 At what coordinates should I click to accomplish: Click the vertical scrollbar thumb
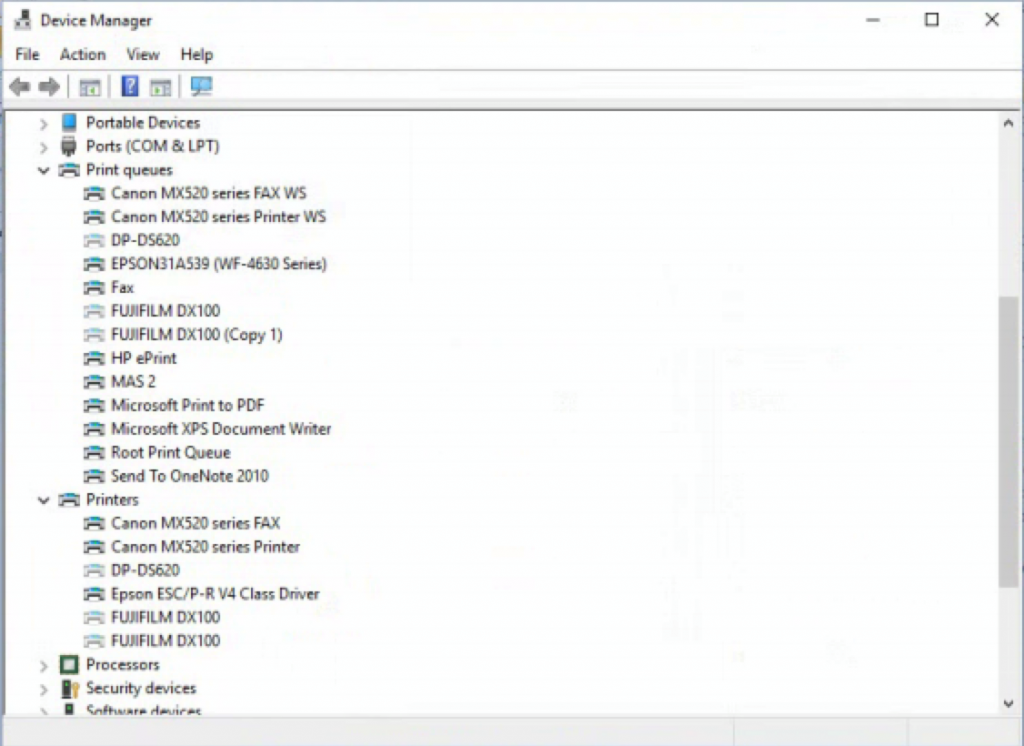[x=1008, y=442]
